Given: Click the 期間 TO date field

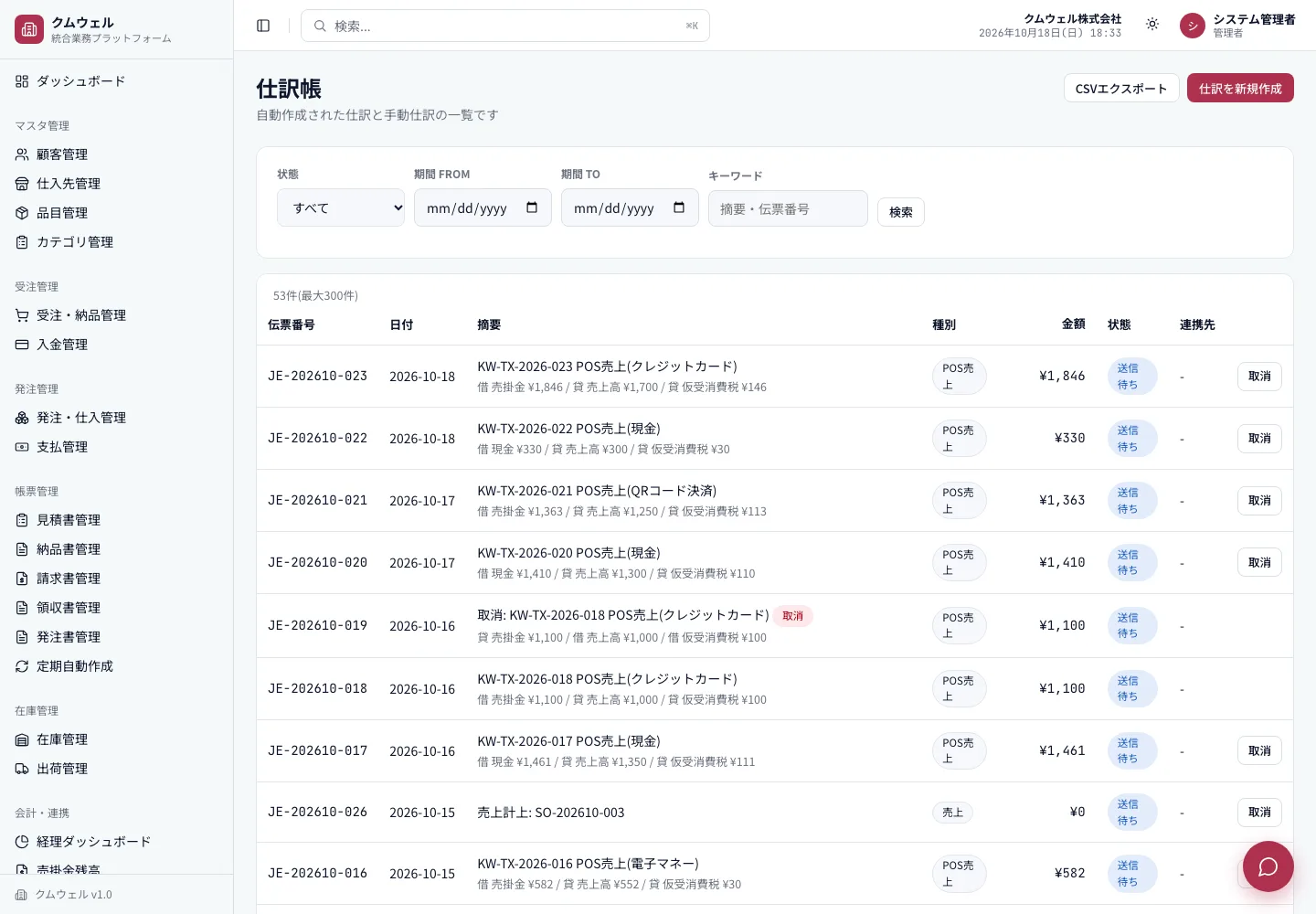Looking at the screenshot, I should [x=630, y=207].
